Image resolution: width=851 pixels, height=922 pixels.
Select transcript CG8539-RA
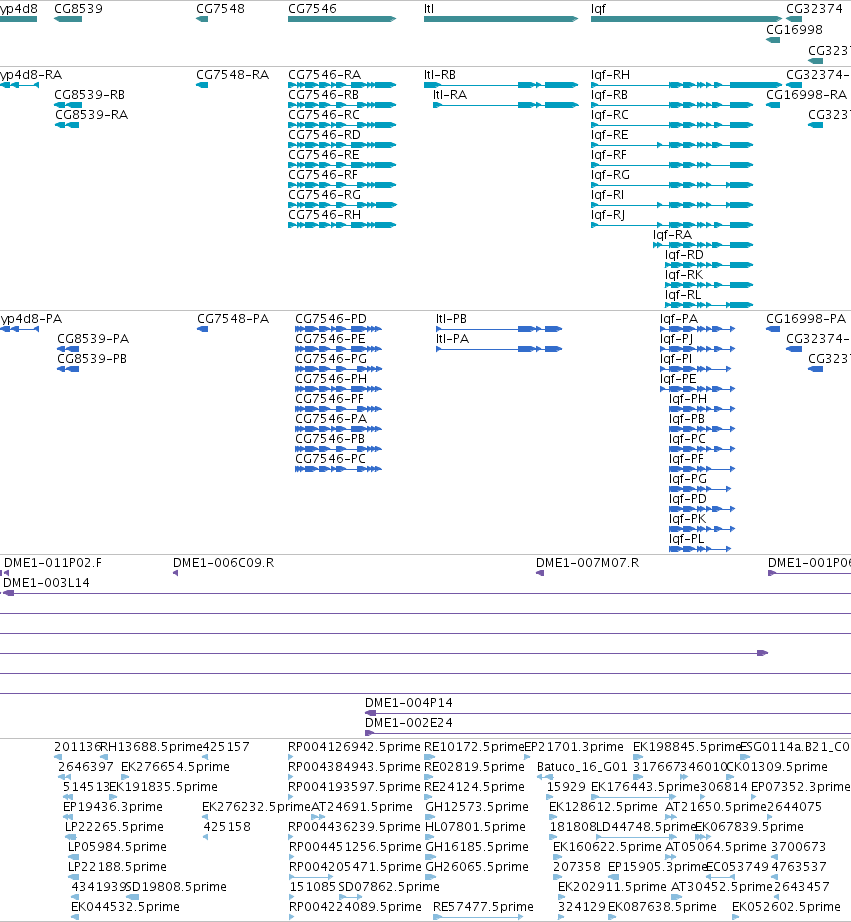coord(91,115)
